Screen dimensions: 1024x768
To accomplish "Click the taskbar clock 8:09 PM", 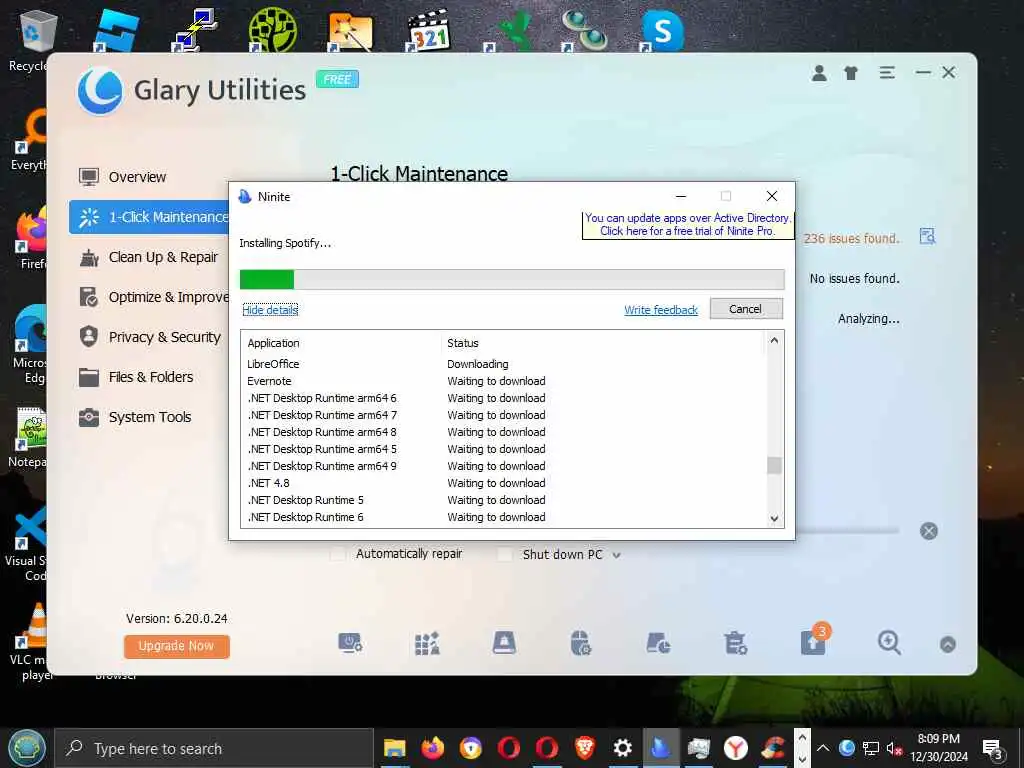I will (938, 739).
